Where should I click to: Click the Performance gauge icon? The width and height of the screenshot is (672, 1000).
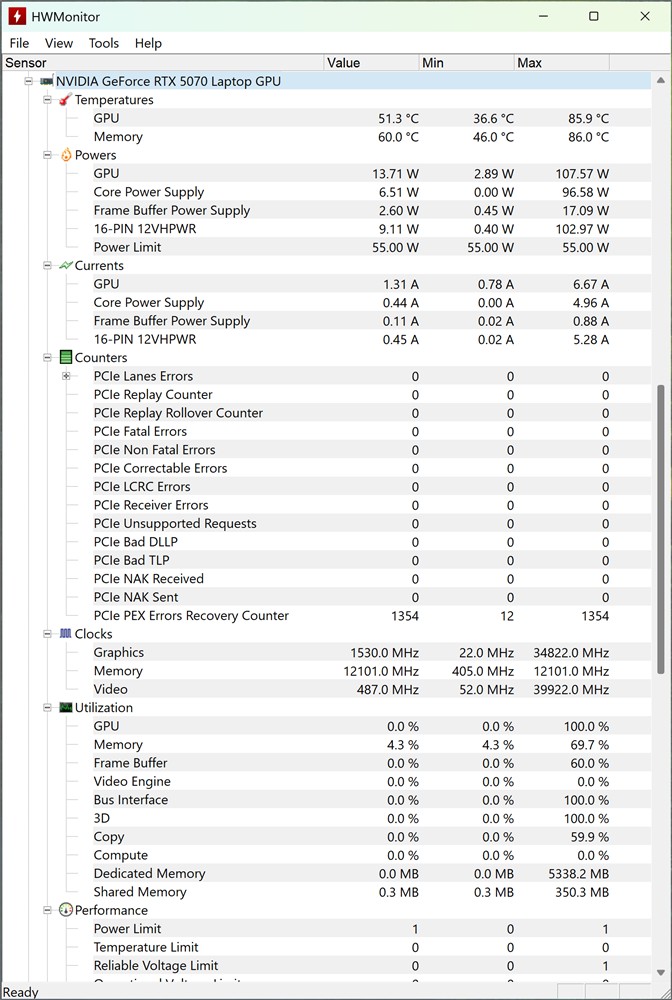65,911
